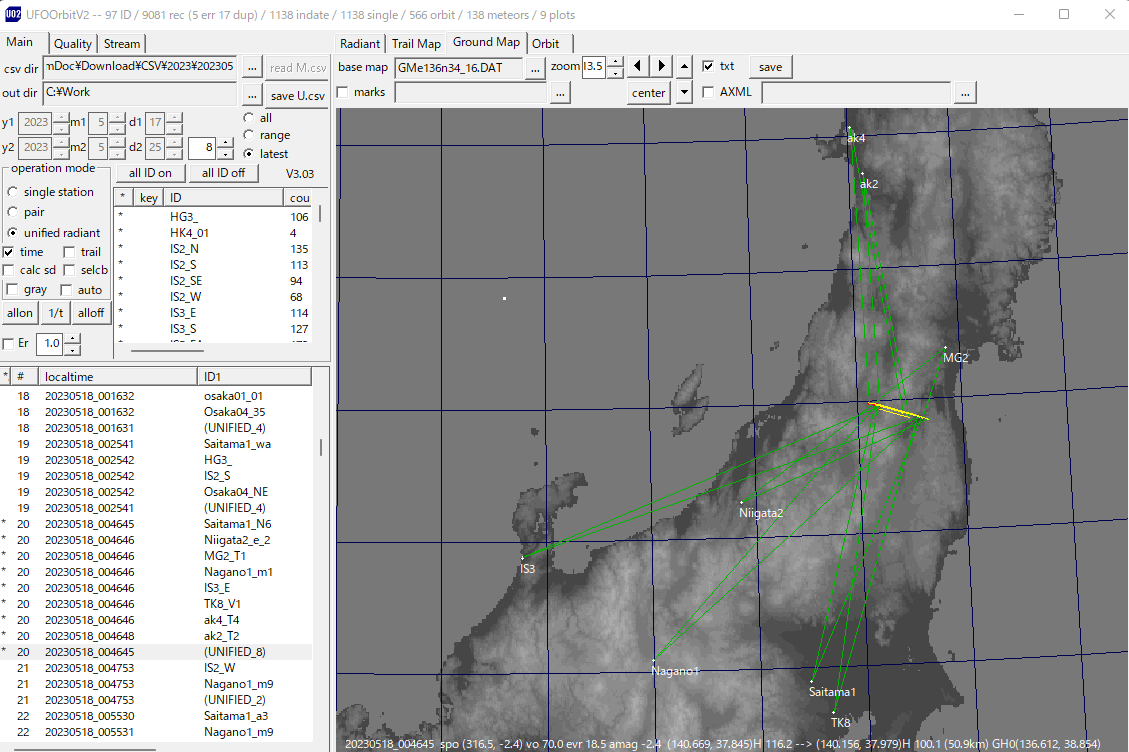Browse for the base map file
Image resolution: width=1129 pixels, height=752 pixels.
535,68
